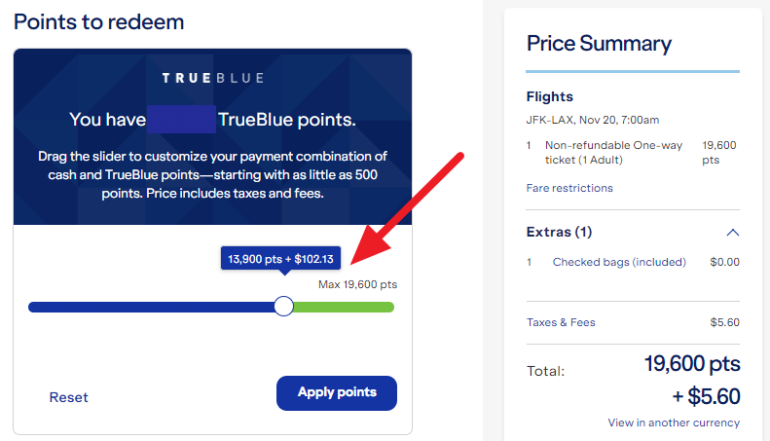Click the round points slider handle

284,306
